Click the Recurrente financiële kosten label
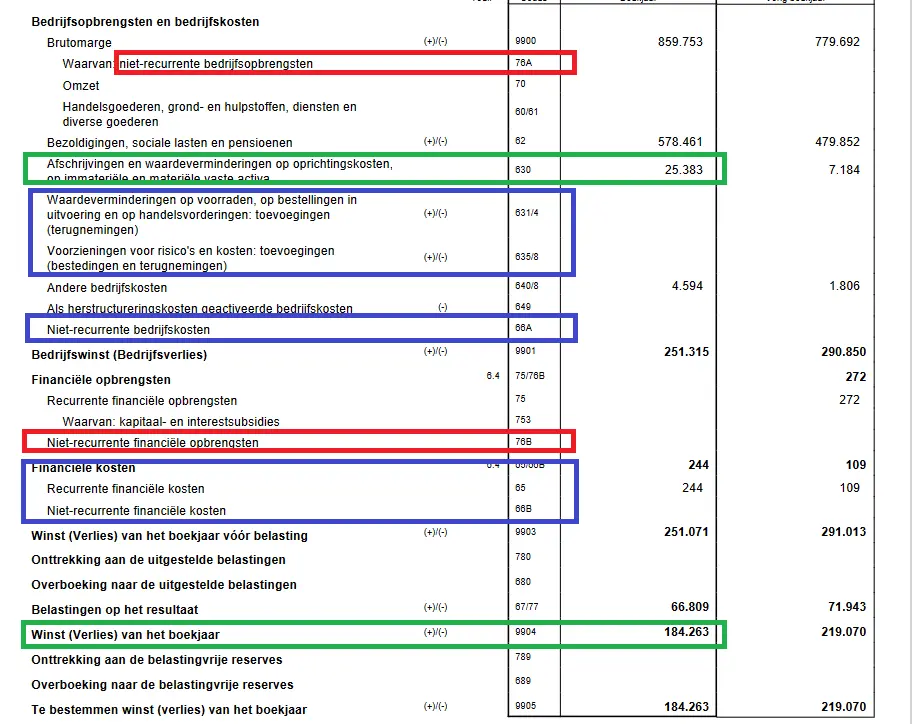This screenshot has height=724, width=912. point(126,489)
